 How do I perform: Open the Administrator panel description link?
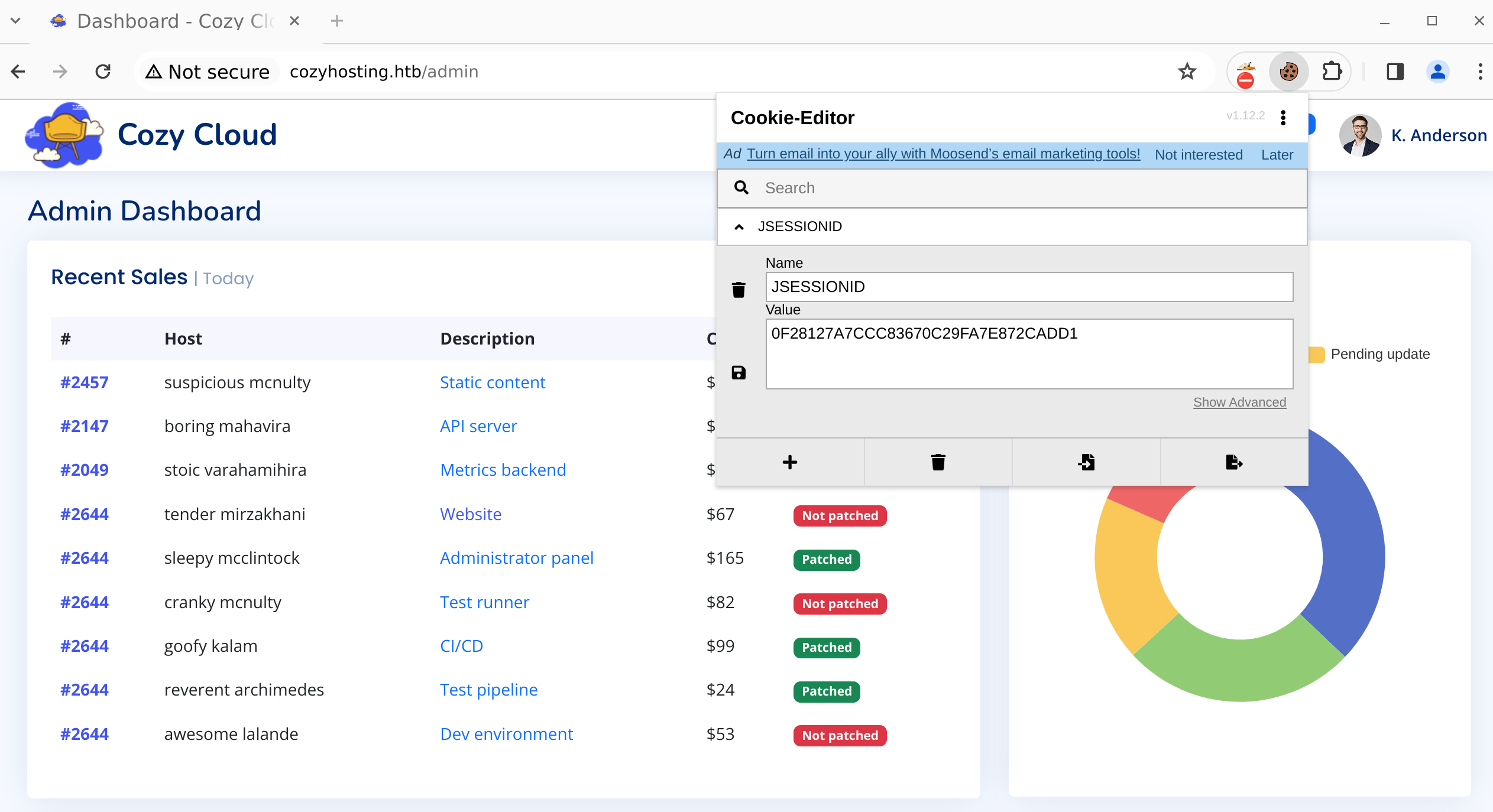point(516,558)
